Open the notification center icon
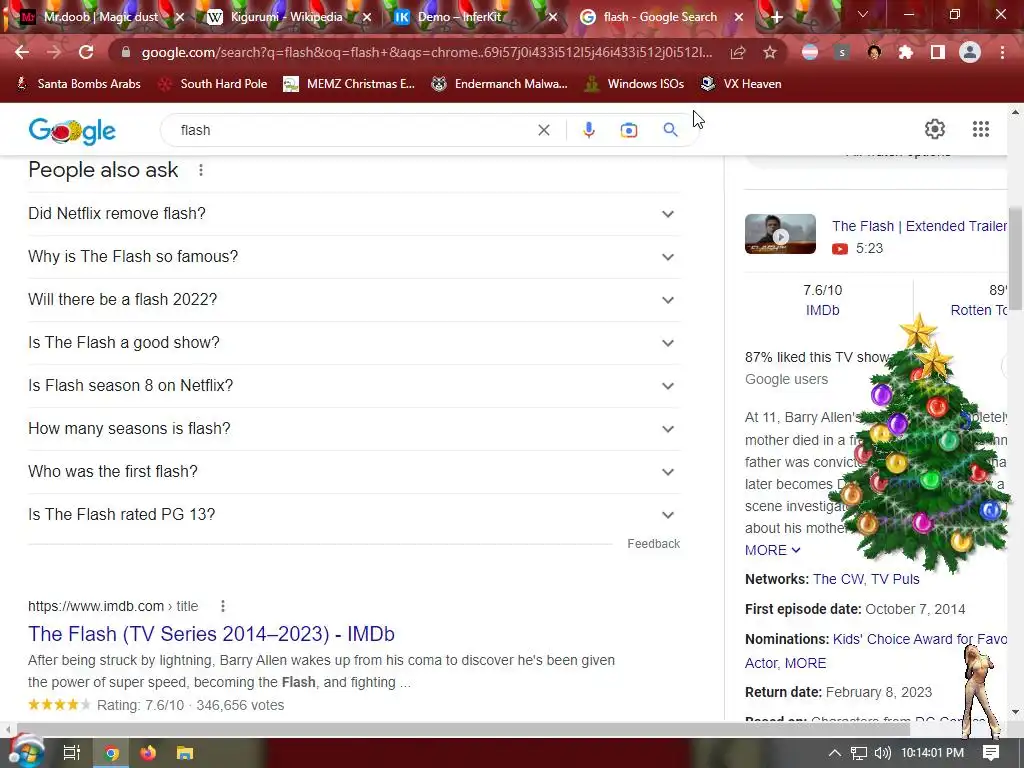The width and height of the screenshot is (1024, 768). (x=991, y=753)
